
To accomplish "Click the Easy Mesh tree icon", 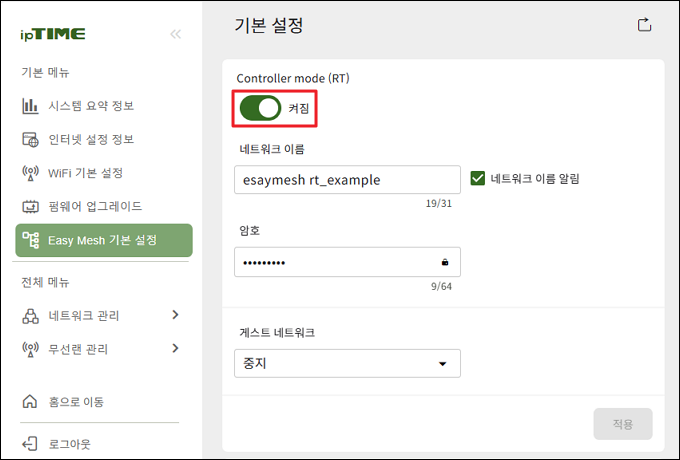I will coord(31,240).
